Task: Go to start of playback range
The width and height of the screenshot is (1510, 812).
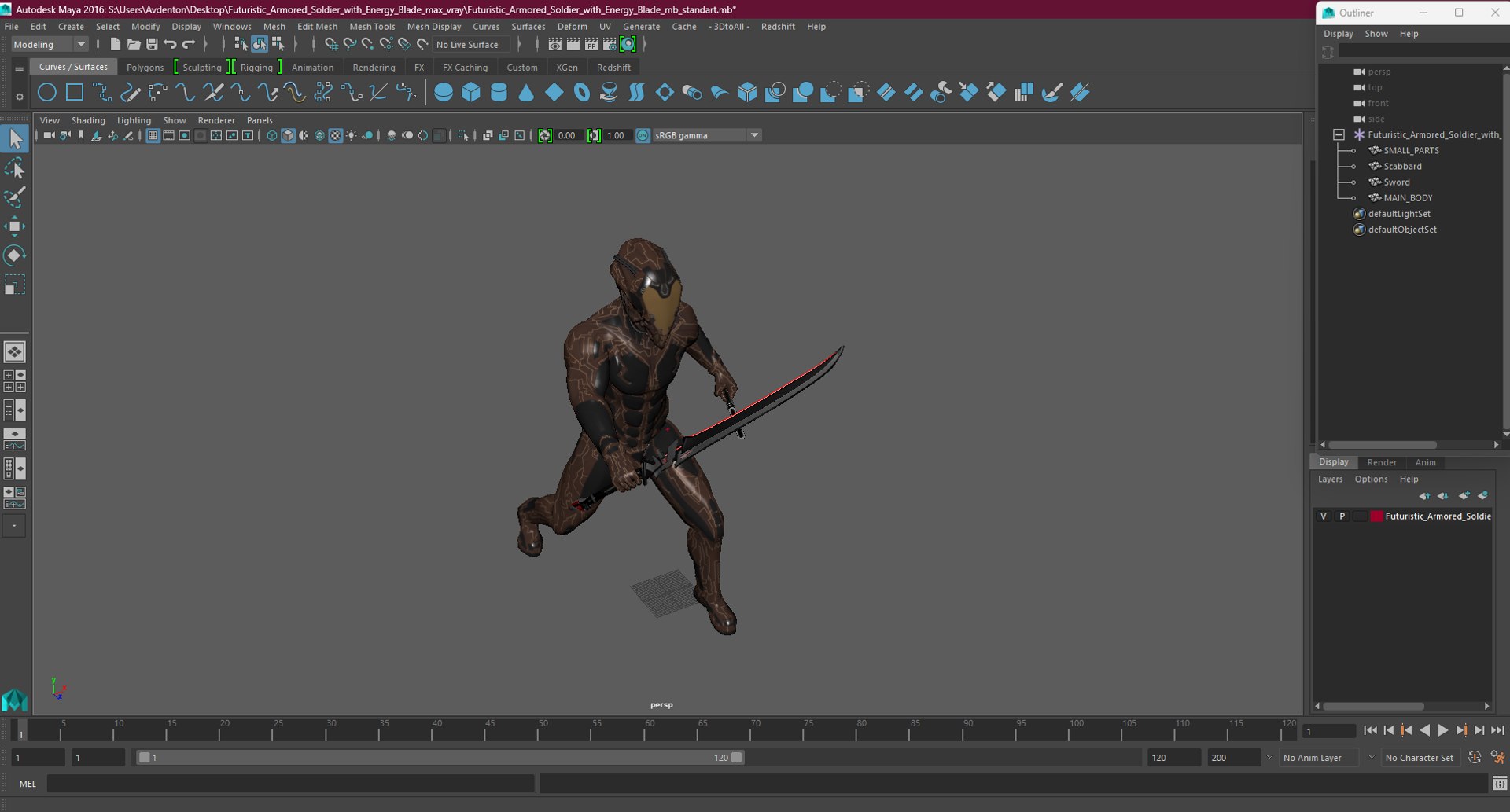Action: click(1371, 731)
